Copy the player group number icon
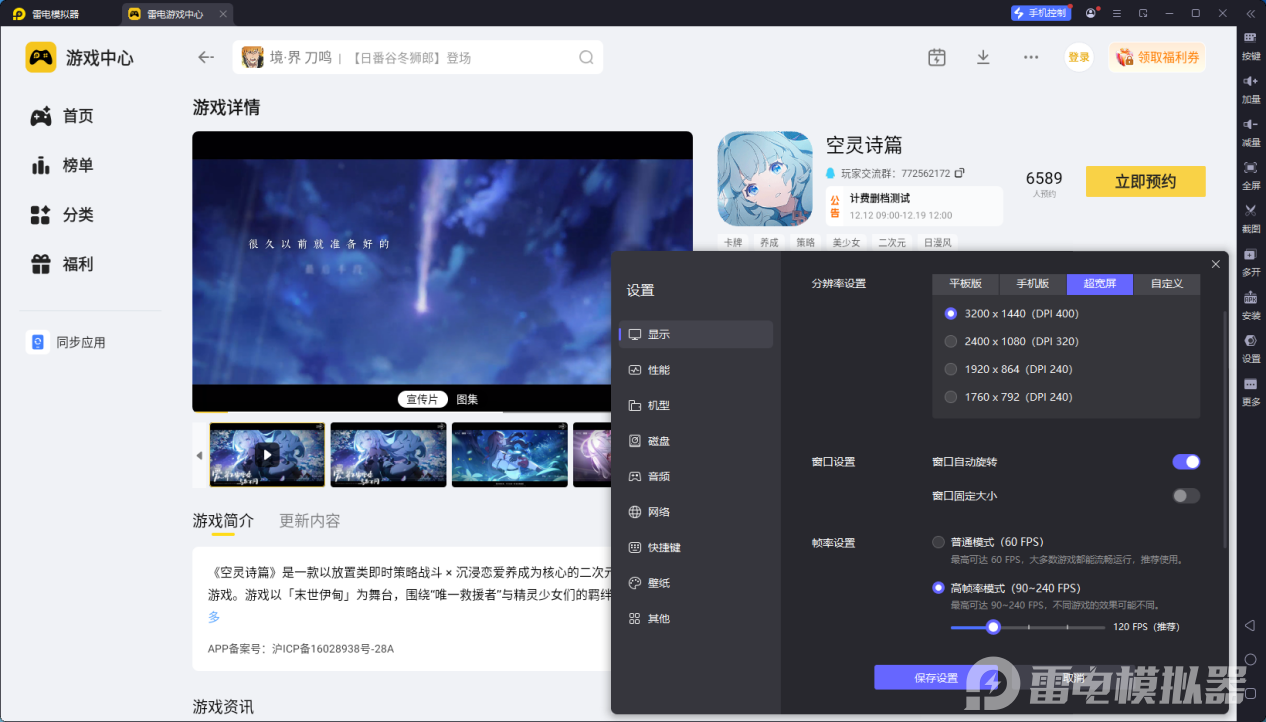 pyautogui.click(x=960, y=173)
